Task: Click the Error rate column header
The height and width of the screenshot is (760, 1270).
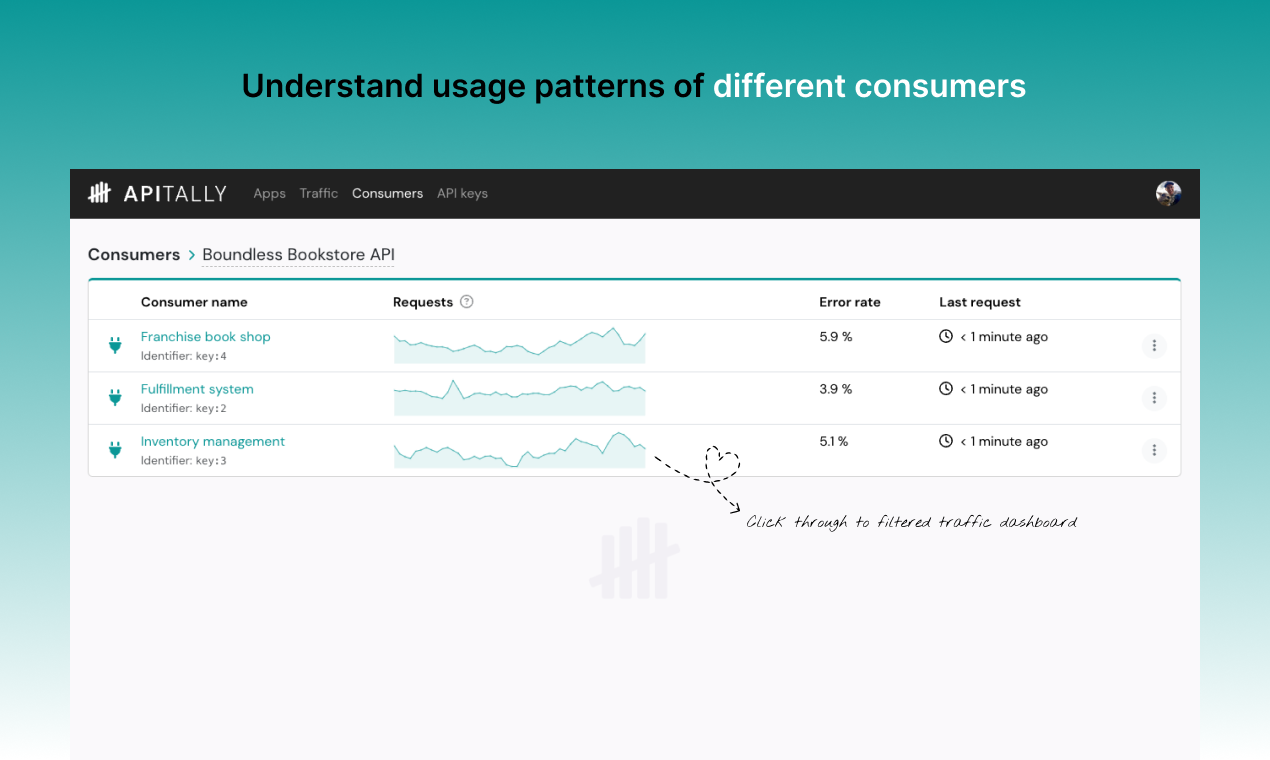Action: [850, 302]
